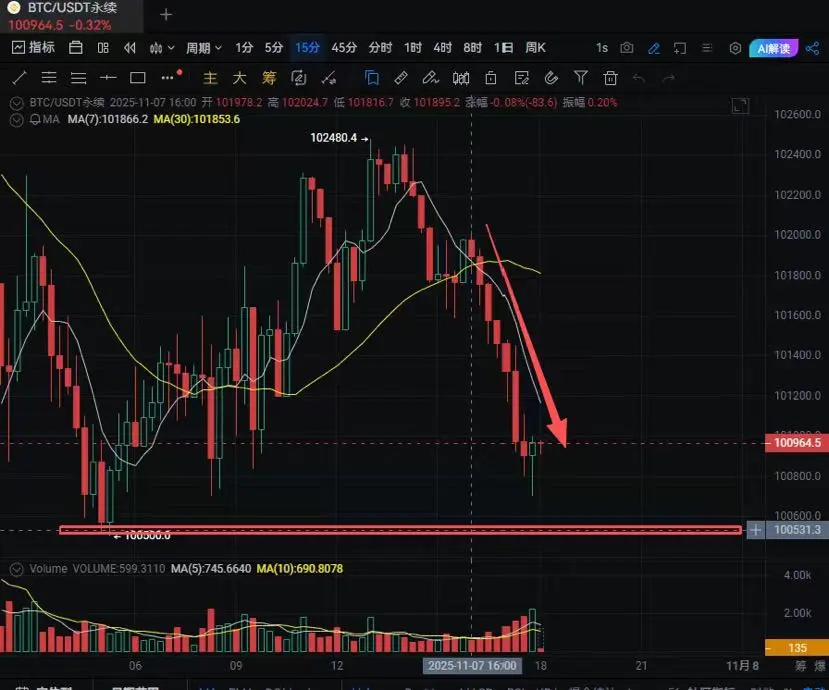Click the redo arrow
Viewport: 829px width, 690px height.
click(x=669, y=78)
